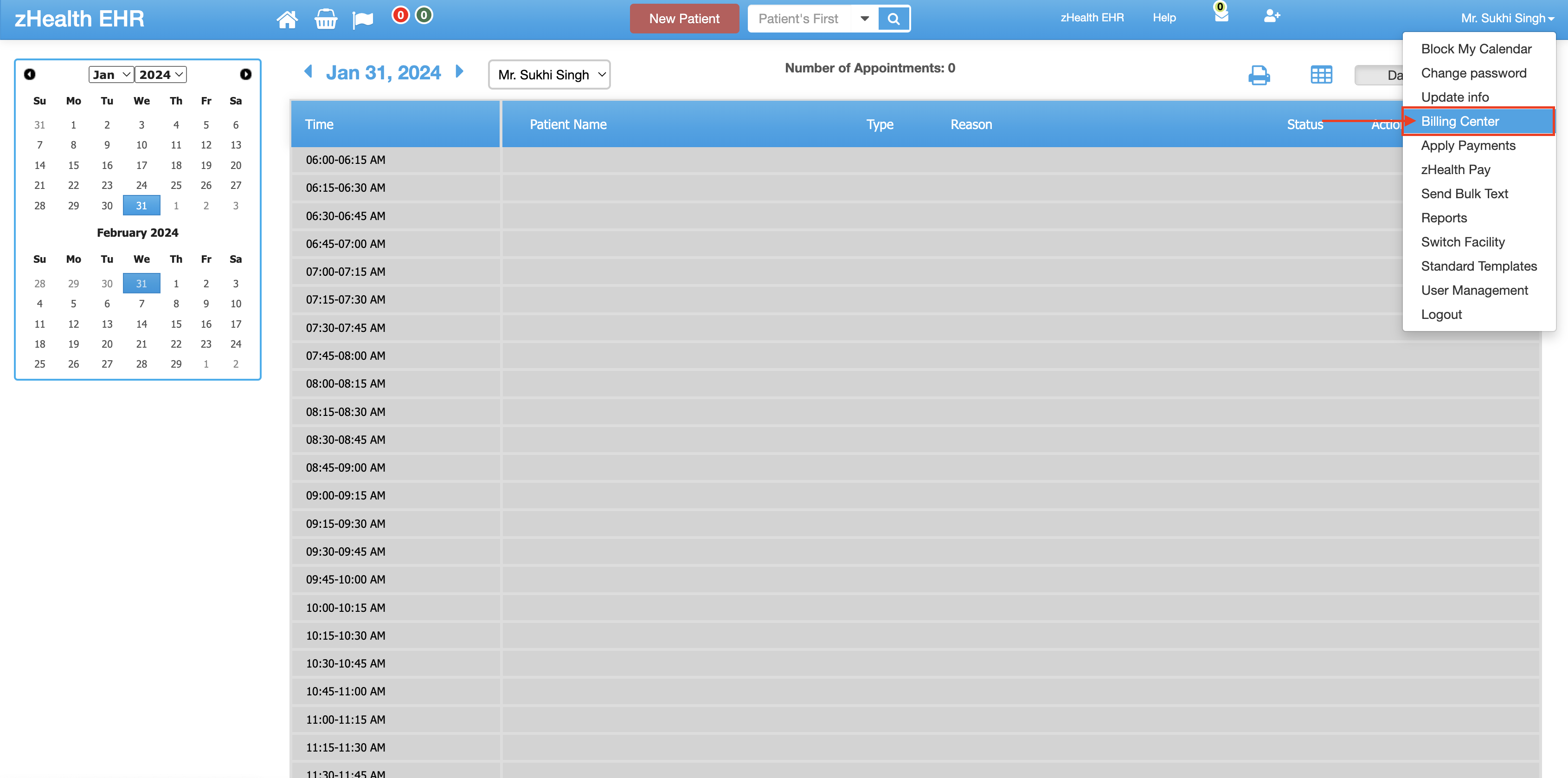
Task: Open the year selector showing 2024
Action: (x=161, y=74)
